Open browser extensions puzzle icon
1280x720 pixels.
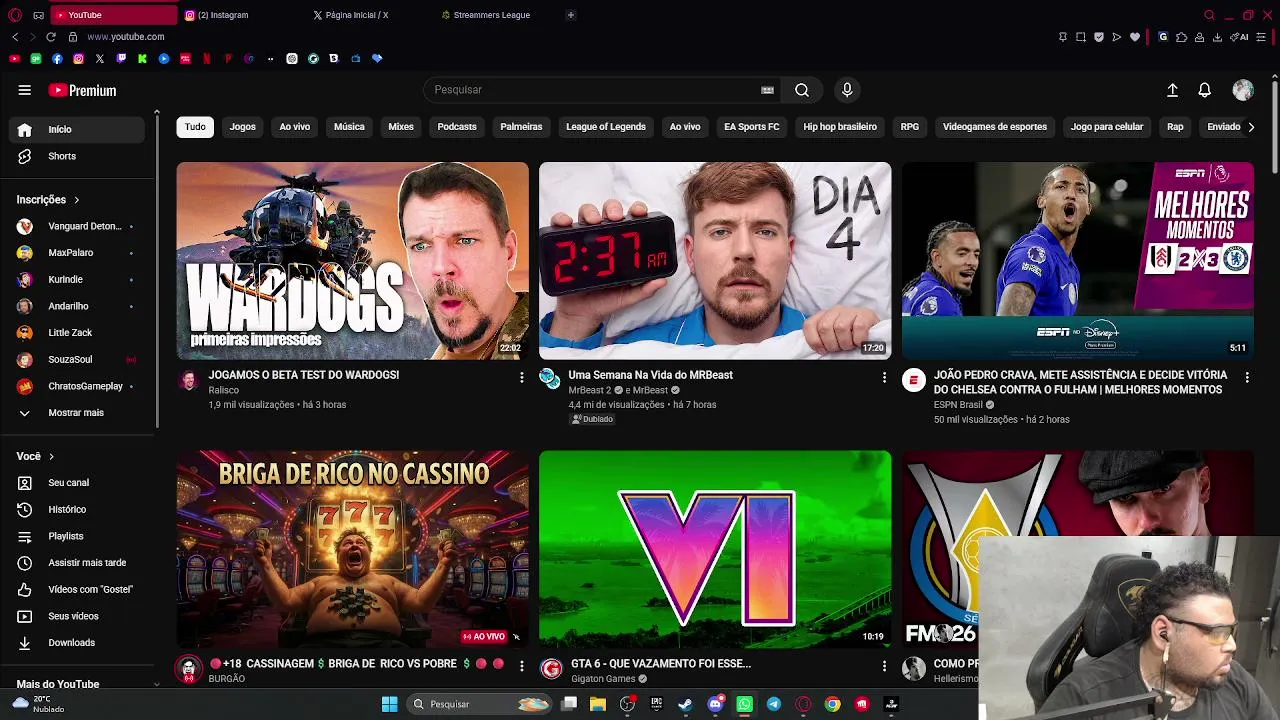point(1181,37)
